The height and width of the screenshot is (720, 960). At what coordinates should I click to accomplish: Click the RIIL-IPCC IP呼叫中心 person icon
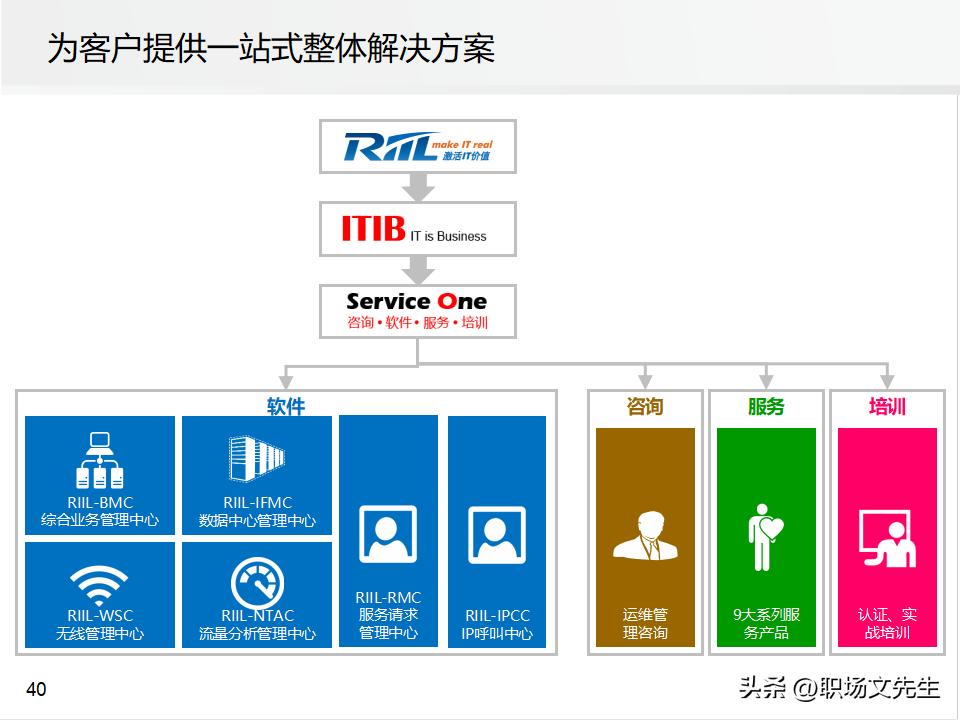(x=498, y=532)
